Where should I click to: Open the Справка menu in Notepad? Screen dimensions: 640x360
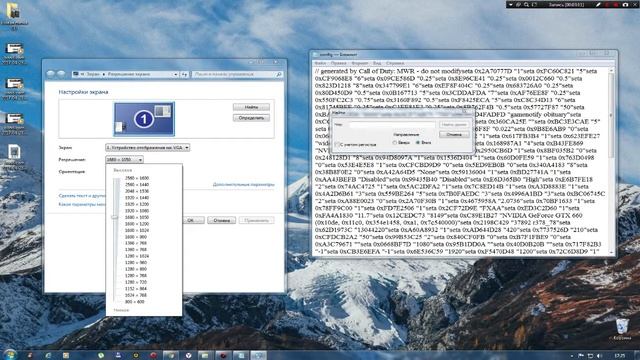(395, 63)
